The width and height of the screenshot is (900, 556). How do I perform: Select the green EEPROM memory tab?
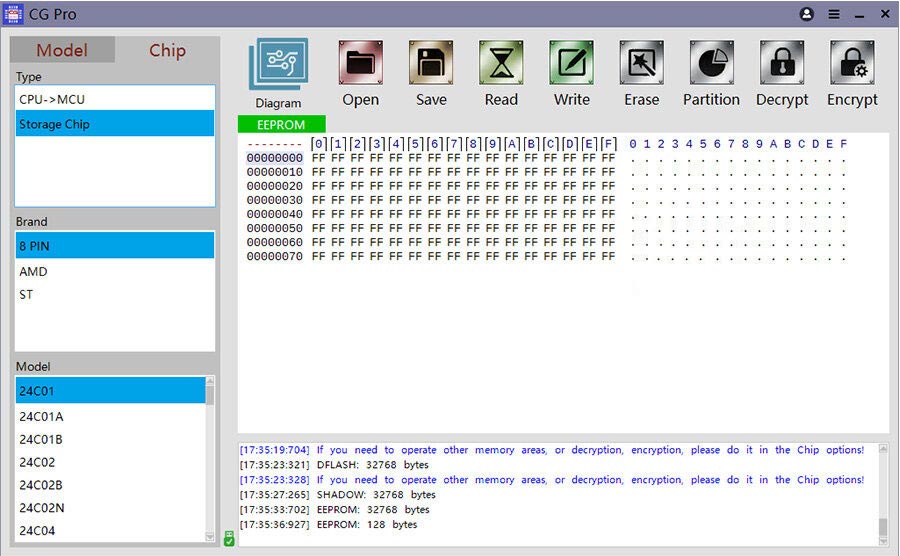pyautogui.click(x=281, y=125)
